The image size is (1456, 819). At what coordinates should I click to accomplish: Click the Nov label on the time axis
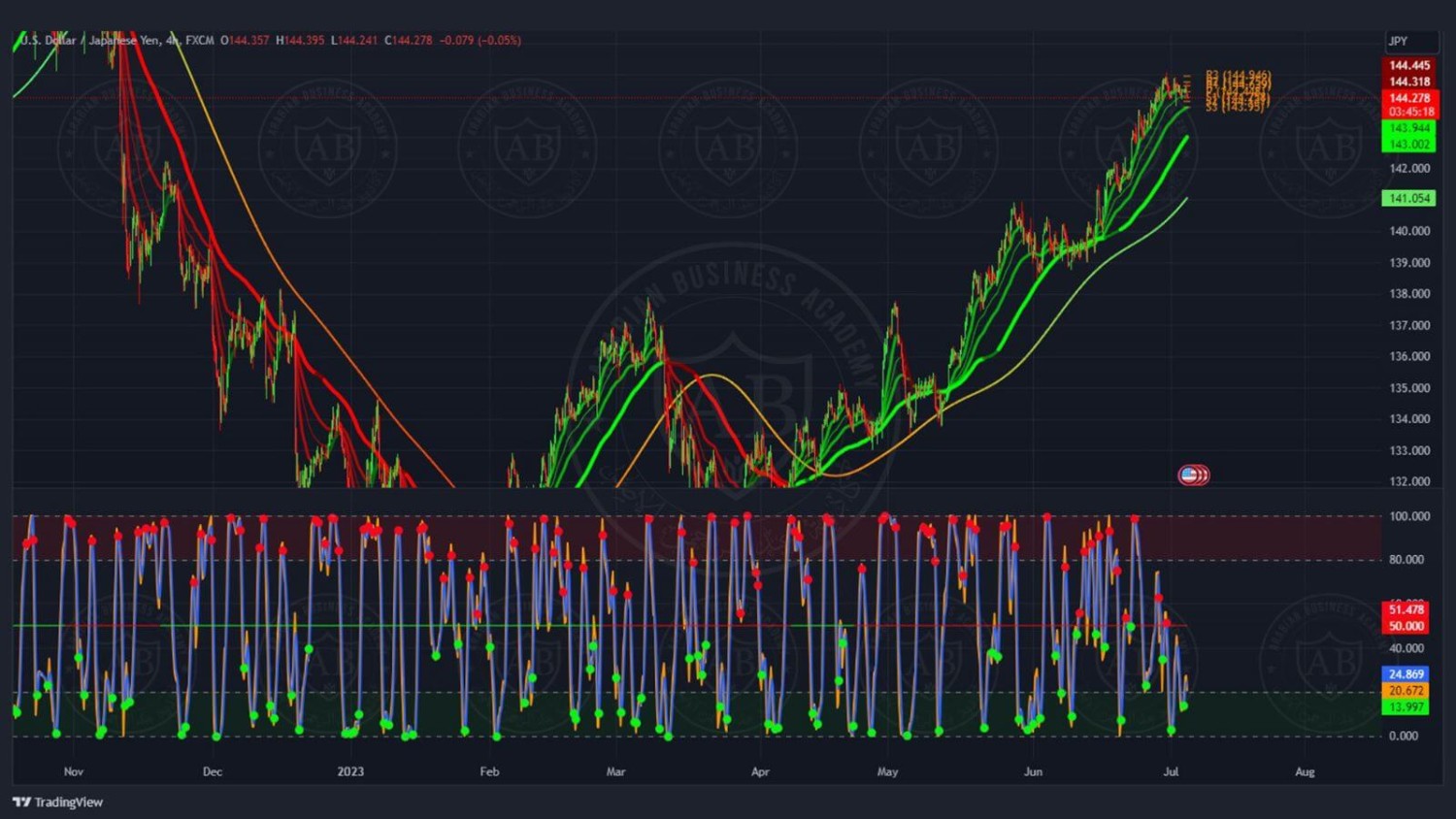tap(74, 771)
